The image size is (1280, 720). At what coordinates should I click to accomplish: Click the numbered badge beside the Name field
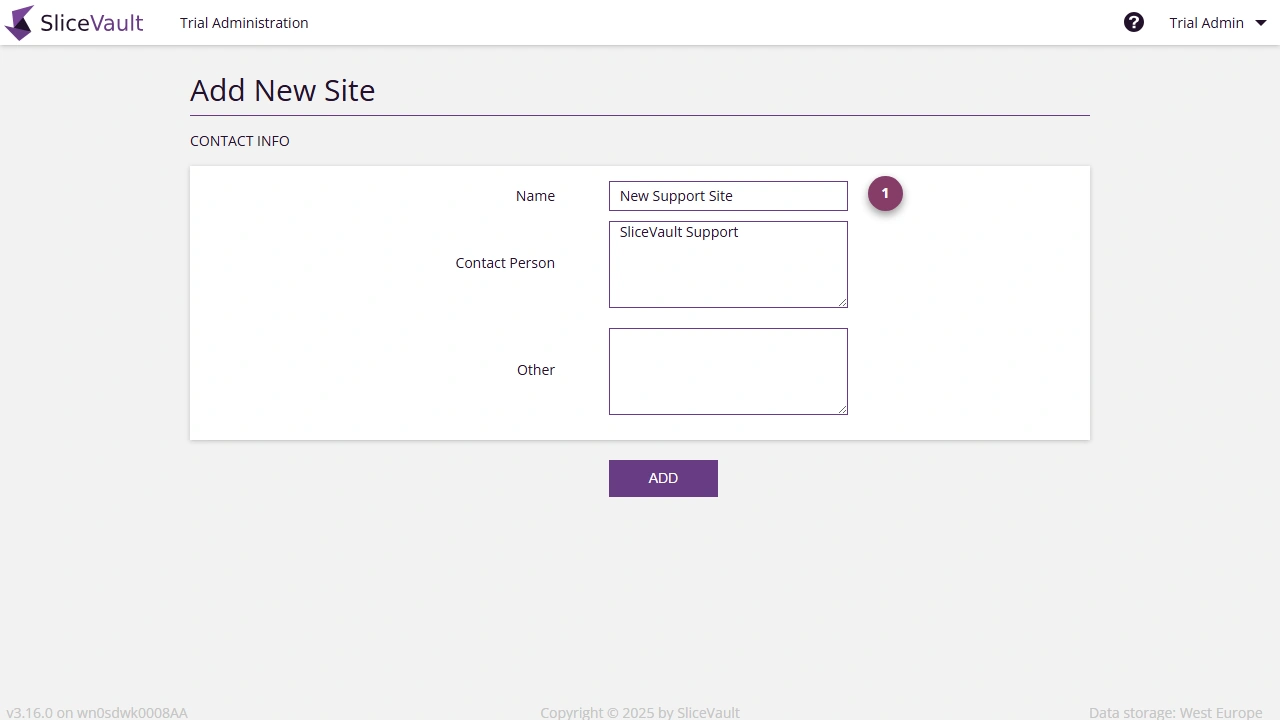pos(884,193)
